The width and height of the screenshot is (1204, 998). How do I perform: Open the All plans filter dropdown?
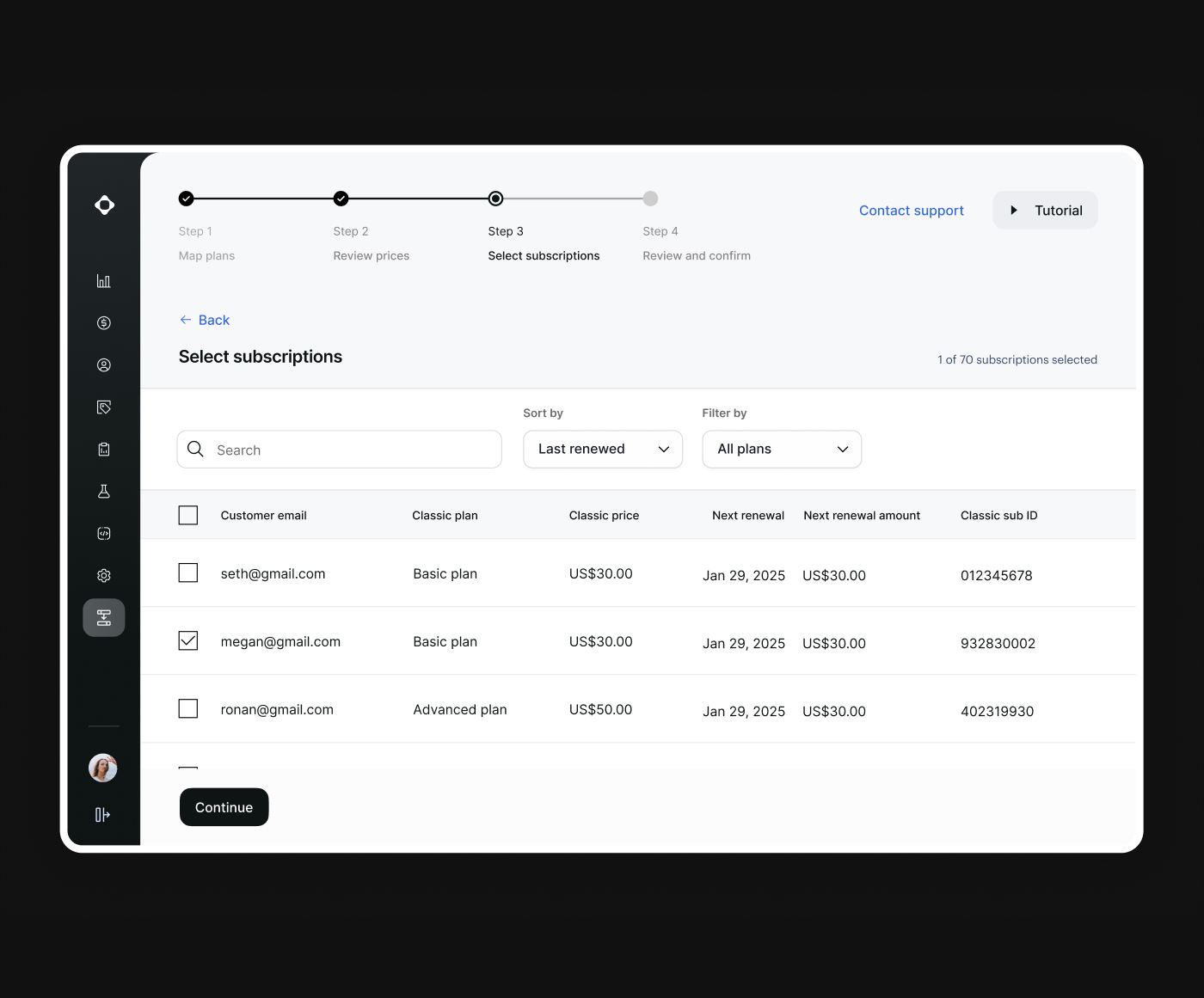[x=781, y=449]
